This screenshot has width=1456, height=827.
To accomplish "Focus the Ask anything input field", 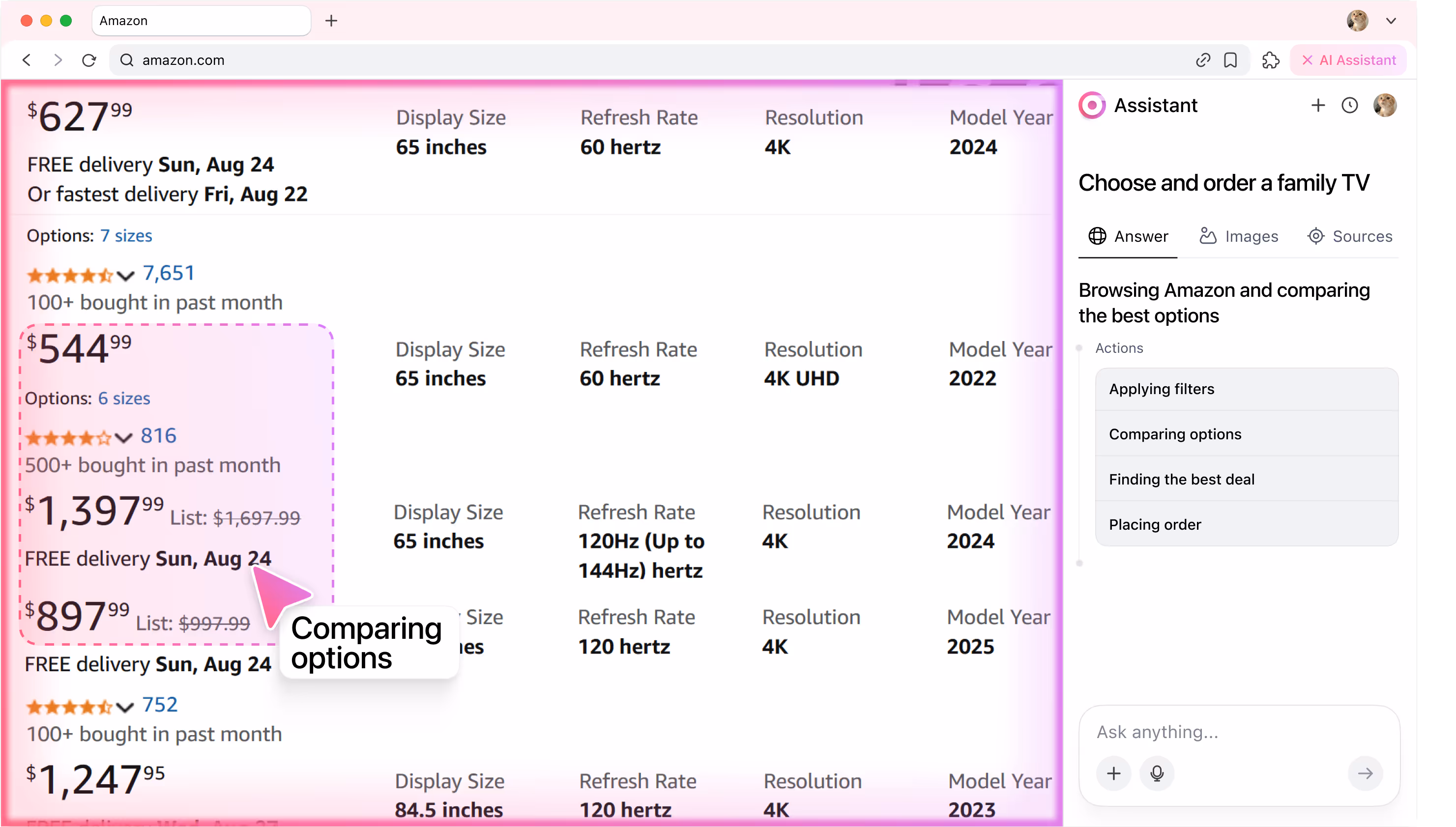I will point(1238,732).
